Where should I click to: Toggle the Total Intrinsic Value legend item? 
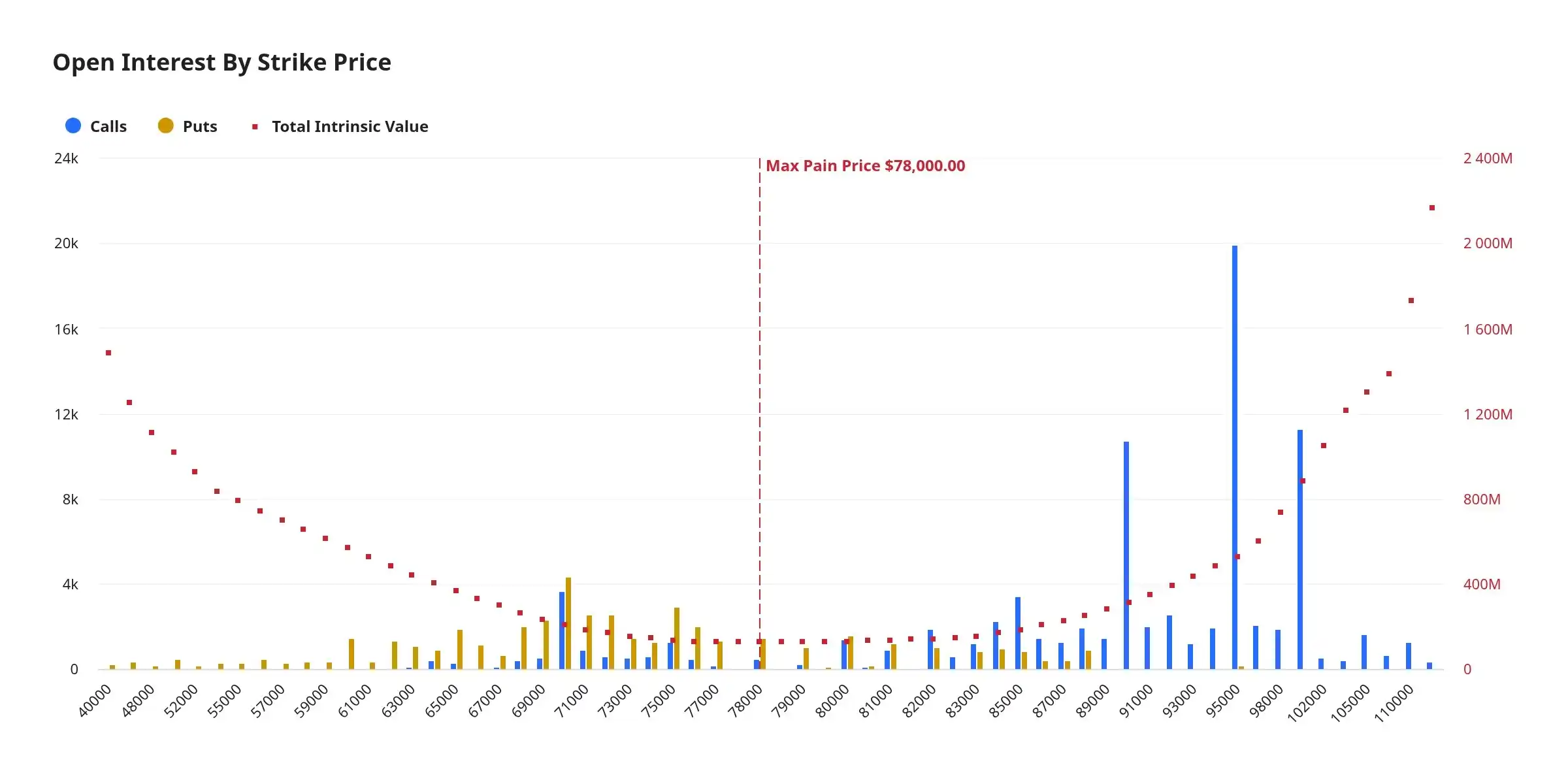340,126
